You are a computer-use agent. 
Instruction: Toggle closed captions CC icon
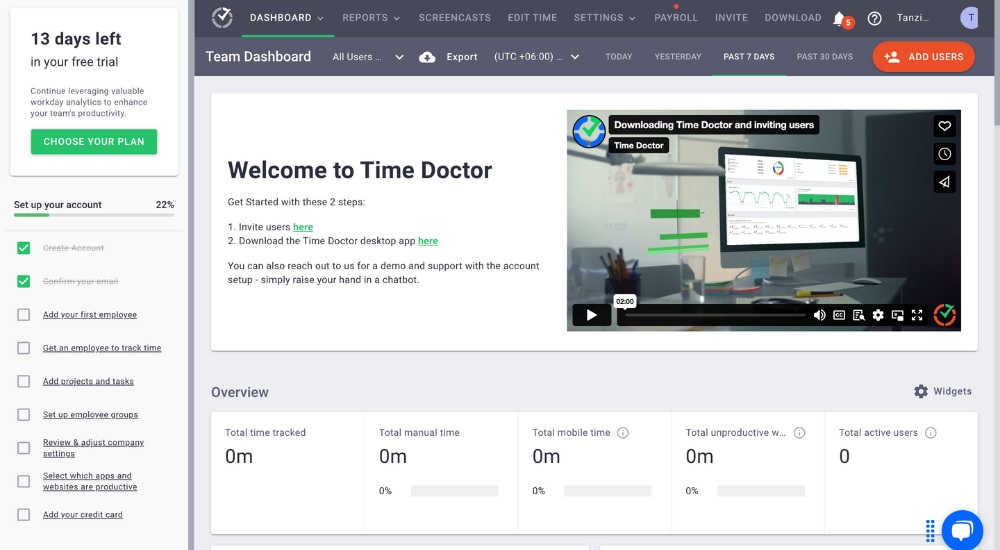coord(839,315)
